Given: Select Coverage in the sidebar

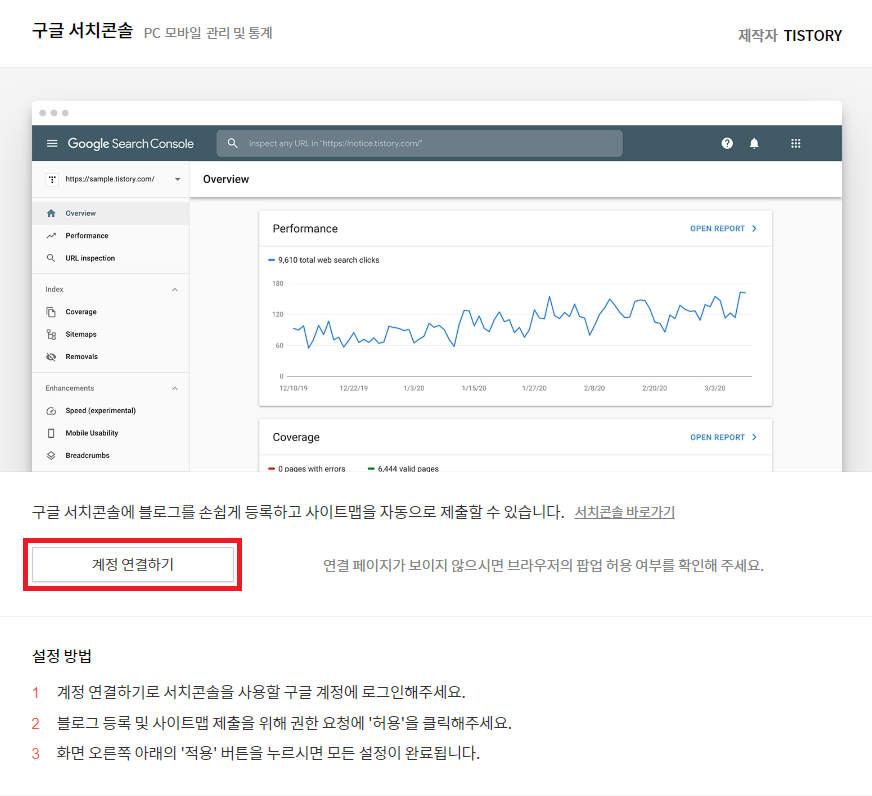Looking at the screenshot, I should tap(110, 312).
